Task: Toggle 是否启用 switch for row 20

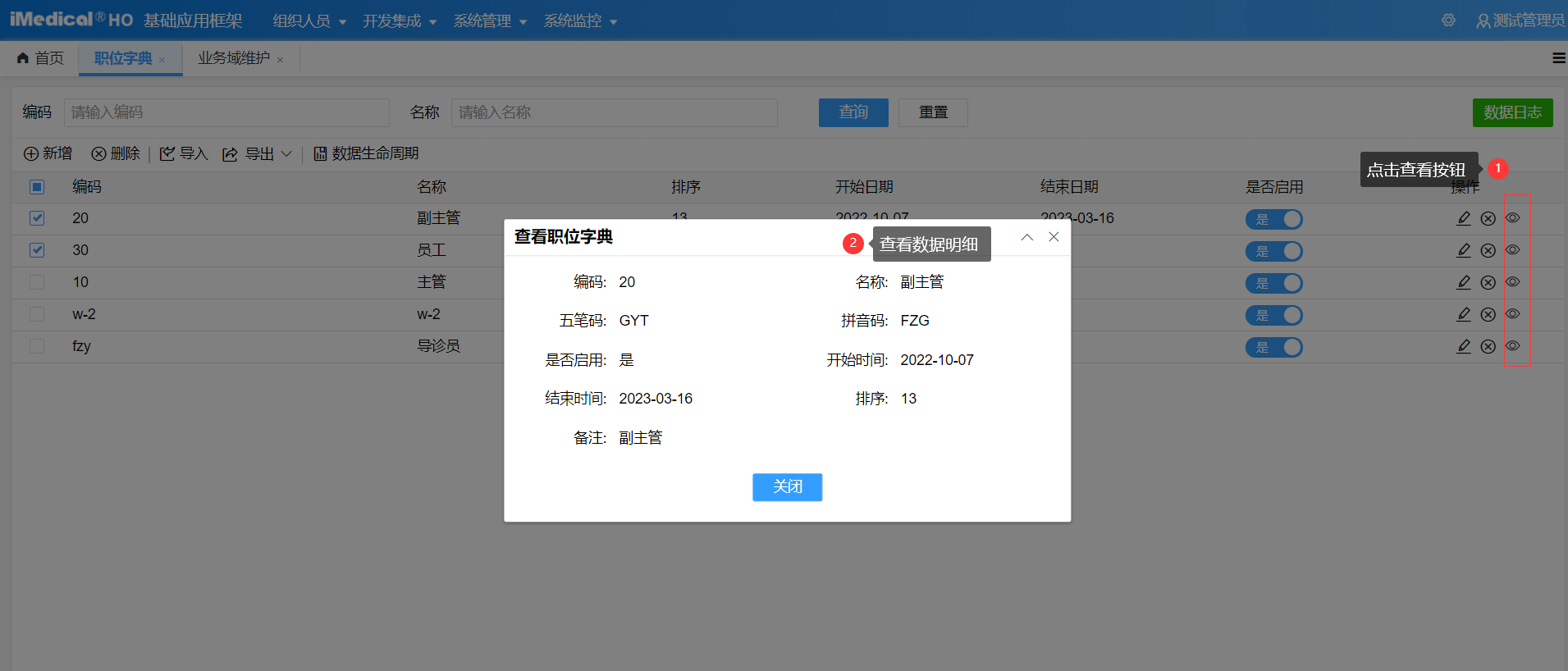Action: coord(1274,219)
